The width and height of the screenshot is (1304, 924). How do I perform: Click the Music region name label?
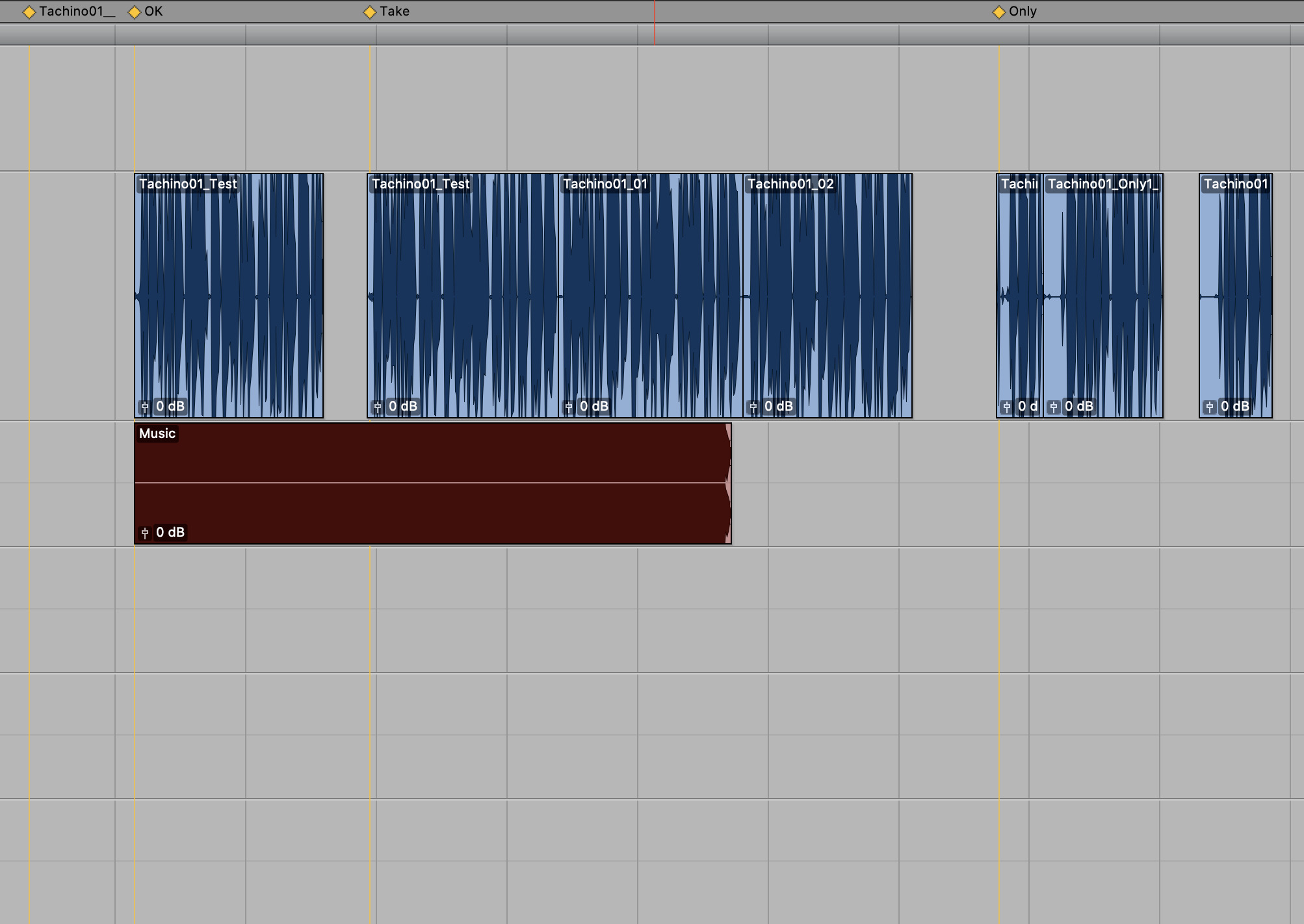click(x=157, y=433)
